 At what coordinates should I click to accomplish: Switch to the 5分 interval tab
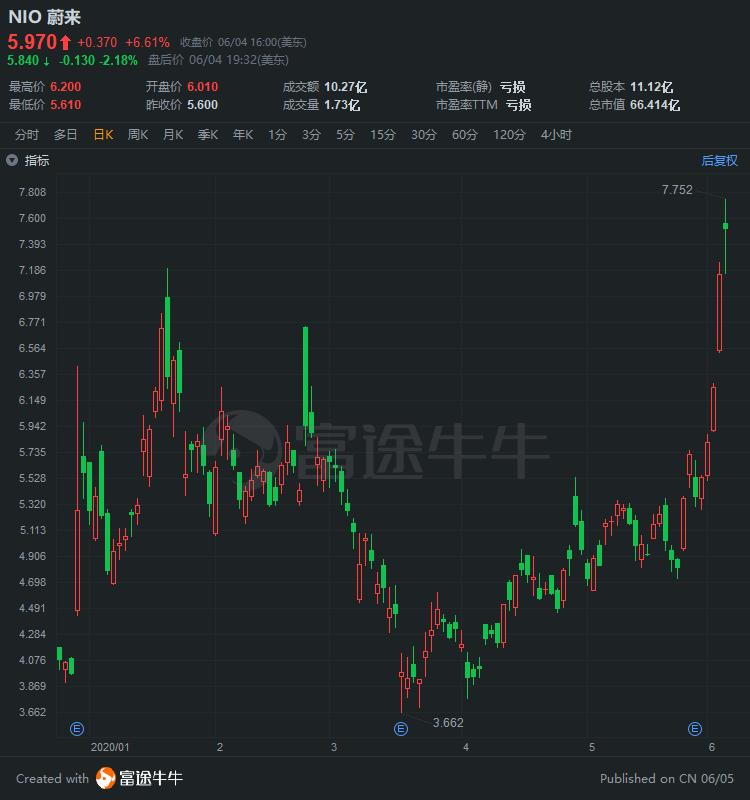(x=345, y=135)
